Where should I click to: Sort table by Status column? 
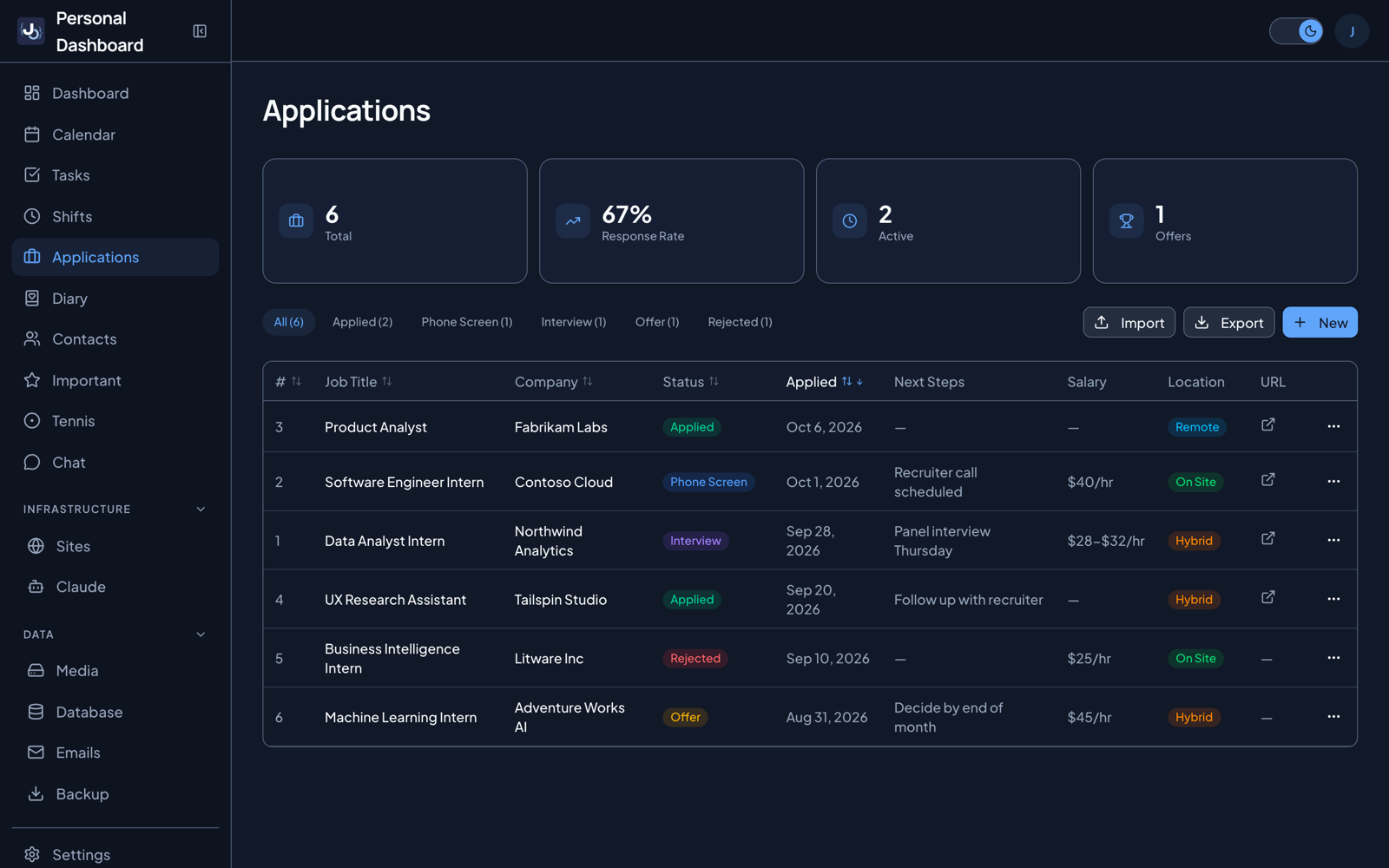click(691, 382)
